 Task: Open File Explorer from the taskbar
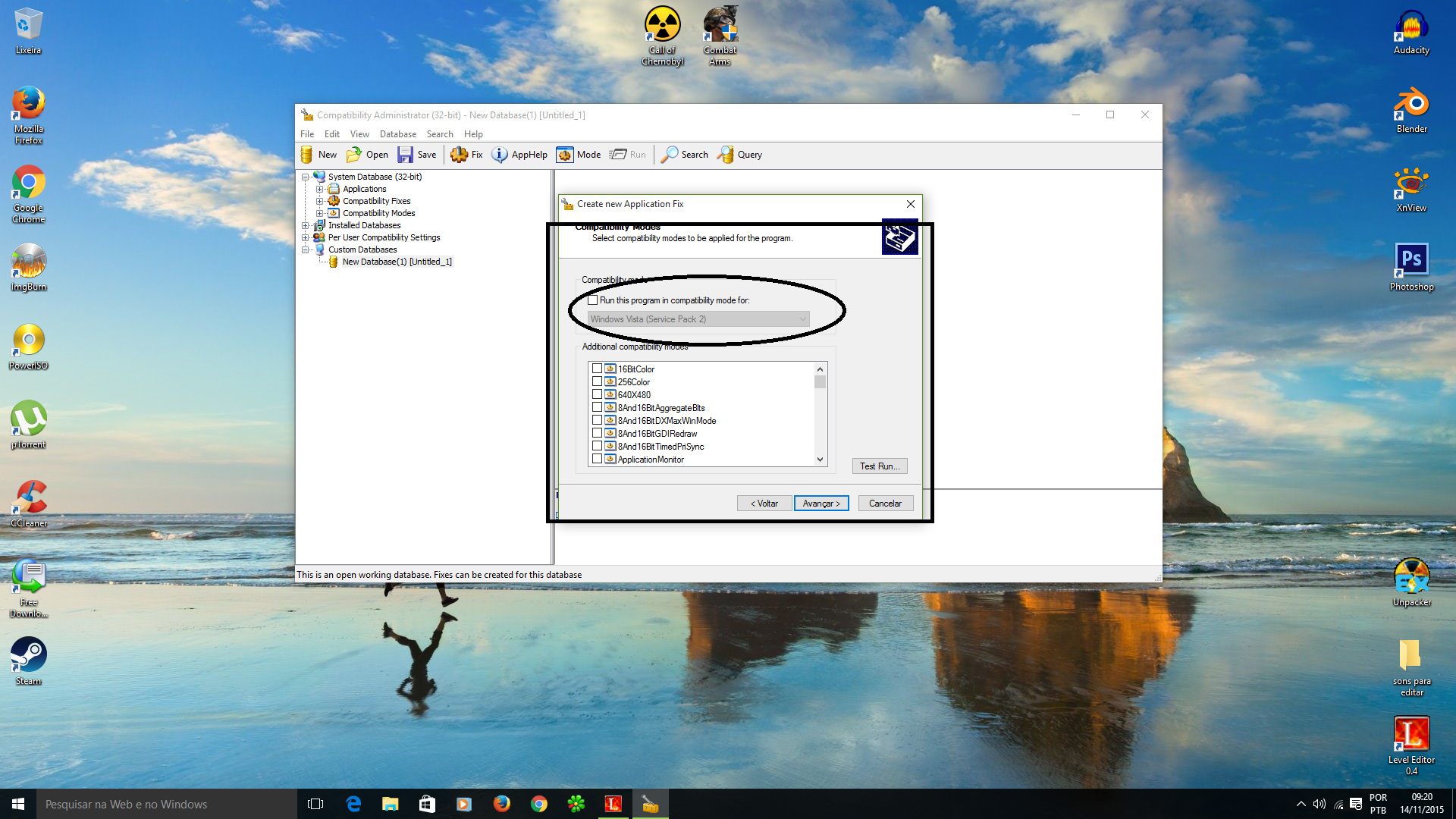tap(390, 804)
